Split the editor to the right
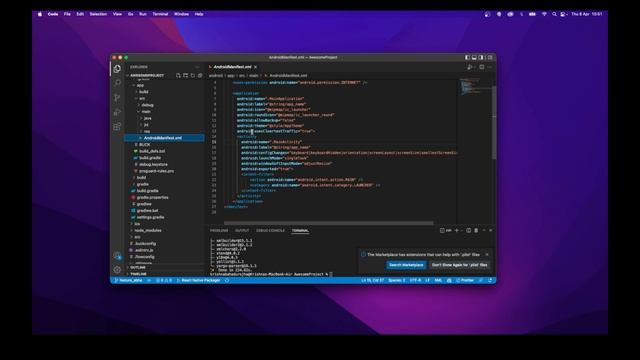The width and height of the screenshot is (640, 360). point(482,67)
